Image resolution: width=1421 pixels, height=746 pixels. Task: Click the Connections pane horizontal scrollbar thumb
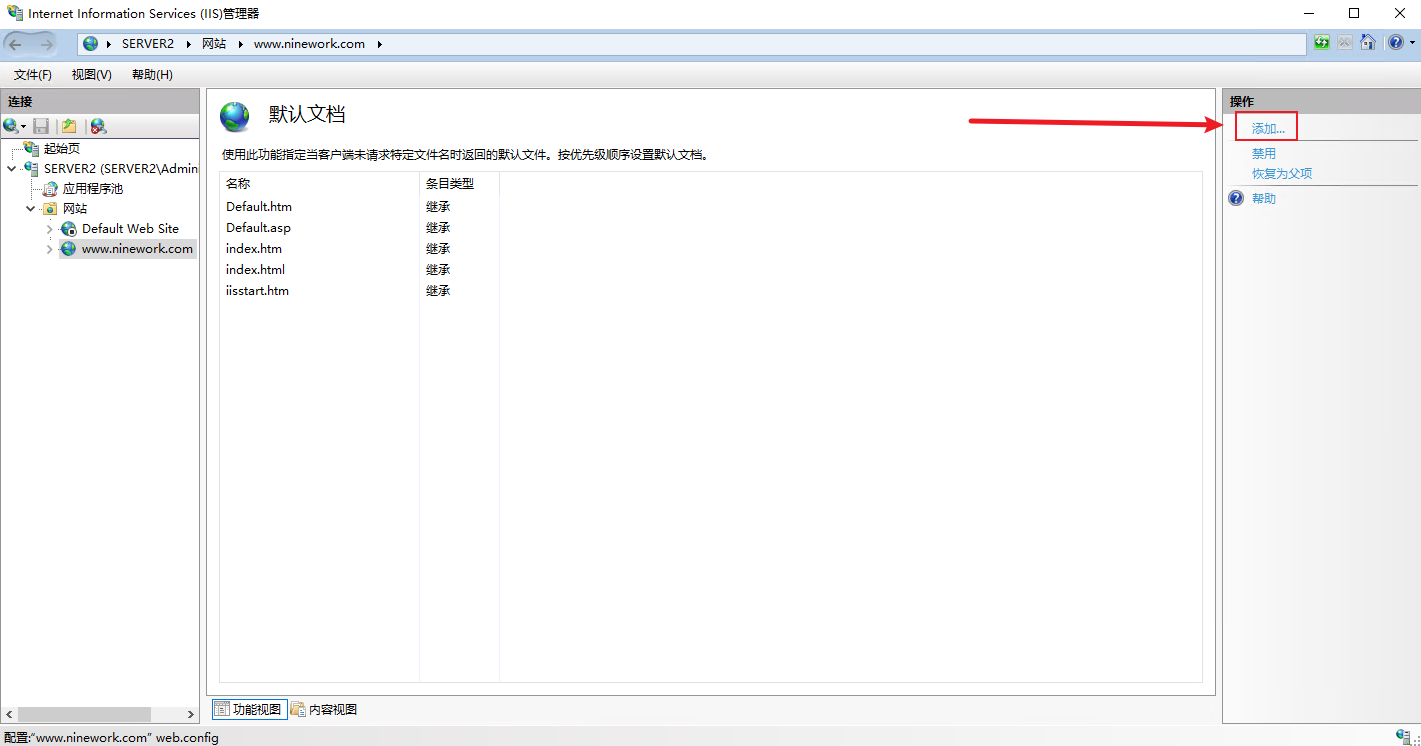[84, 714]
